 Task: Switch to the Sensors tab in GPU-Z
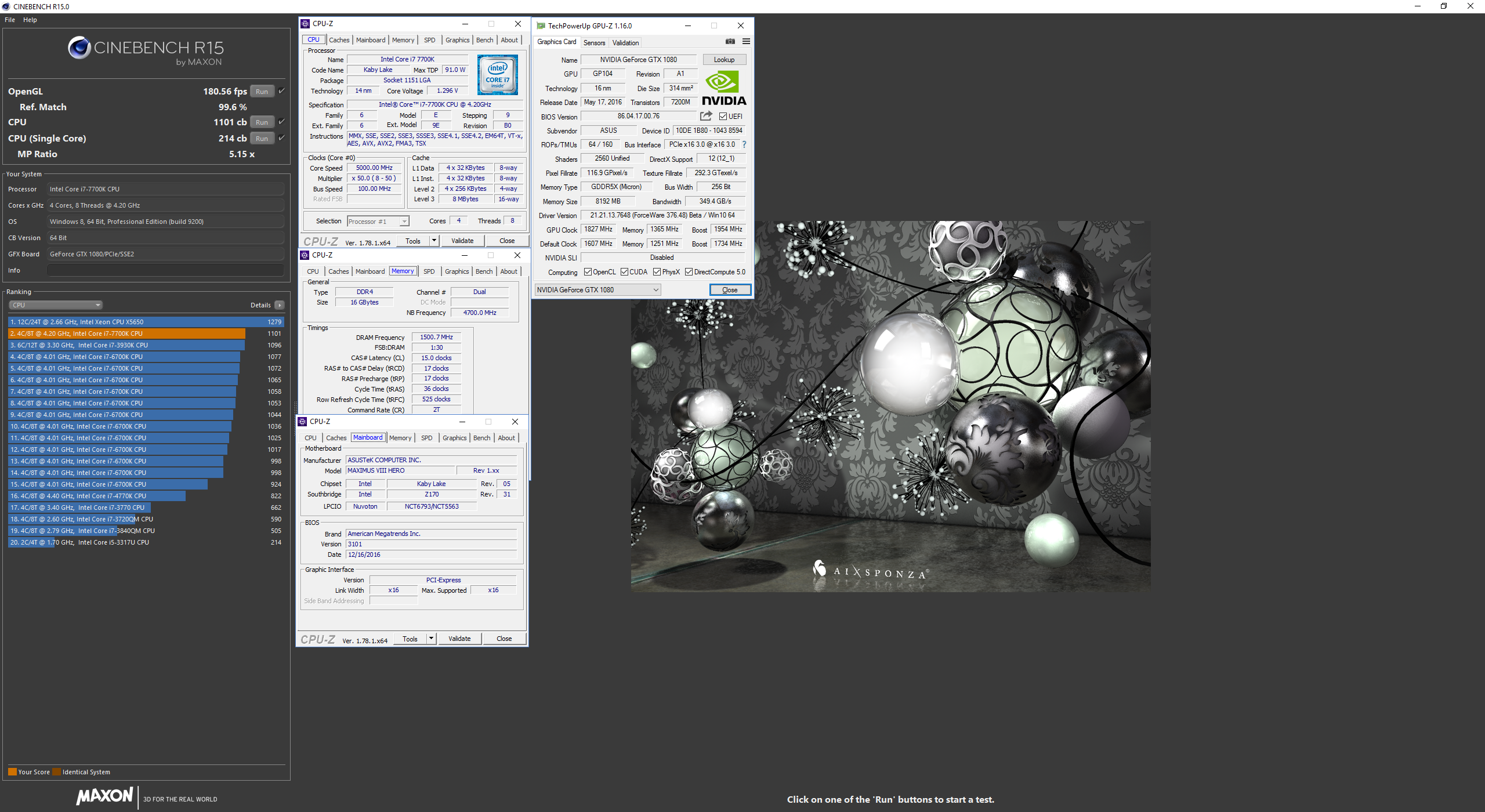594,42
